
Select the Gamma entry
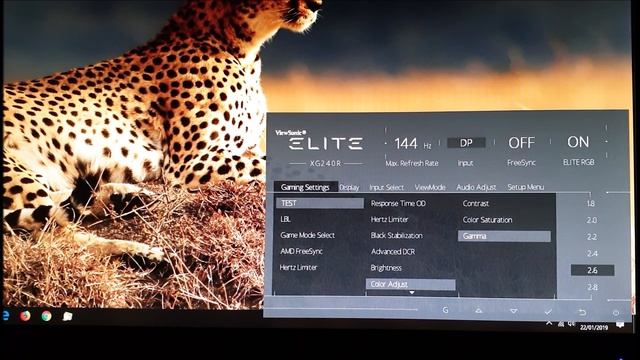[x=504, y=236]
